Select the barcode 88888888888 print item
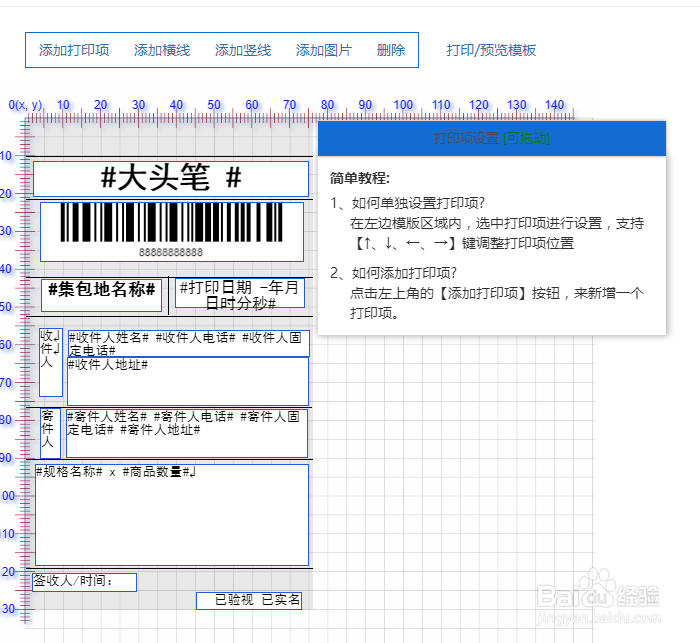The image size is (700, 643). click(172, 232)
